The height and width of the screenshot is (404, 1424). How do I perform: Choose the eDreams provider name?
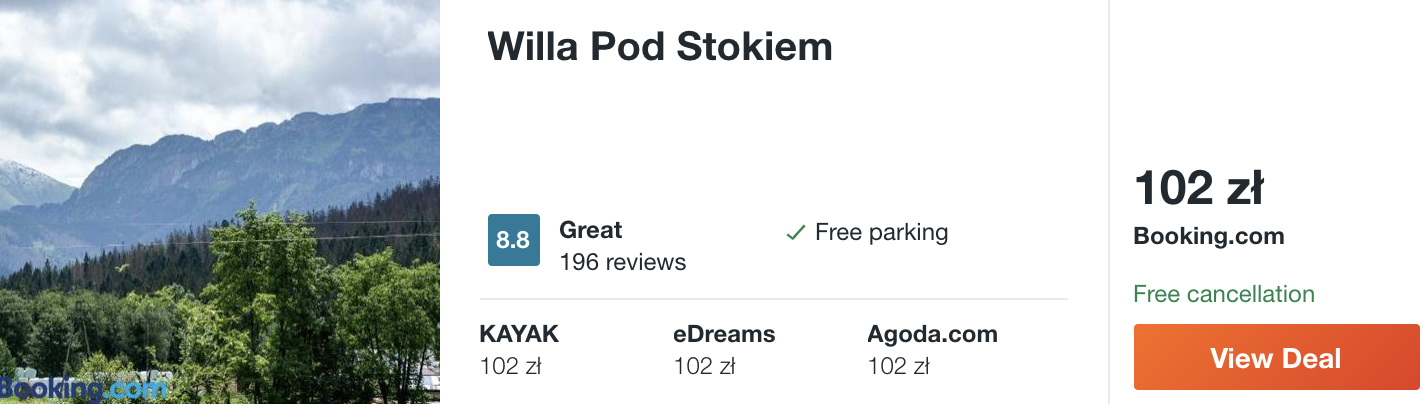pyautogui.click(x=724, y=334)
